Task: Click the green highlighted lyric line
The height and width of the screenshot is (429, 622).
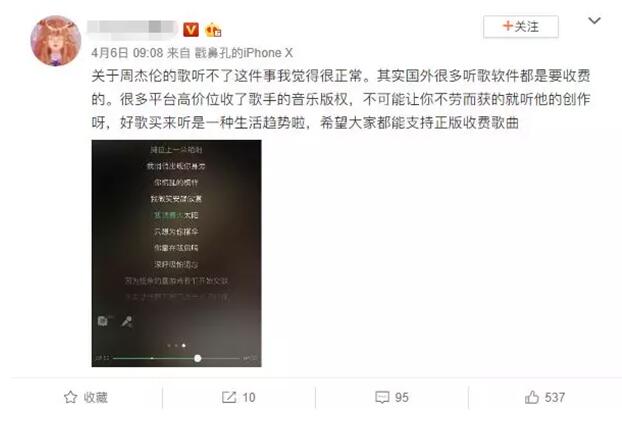Action: (x=176, y=215)
